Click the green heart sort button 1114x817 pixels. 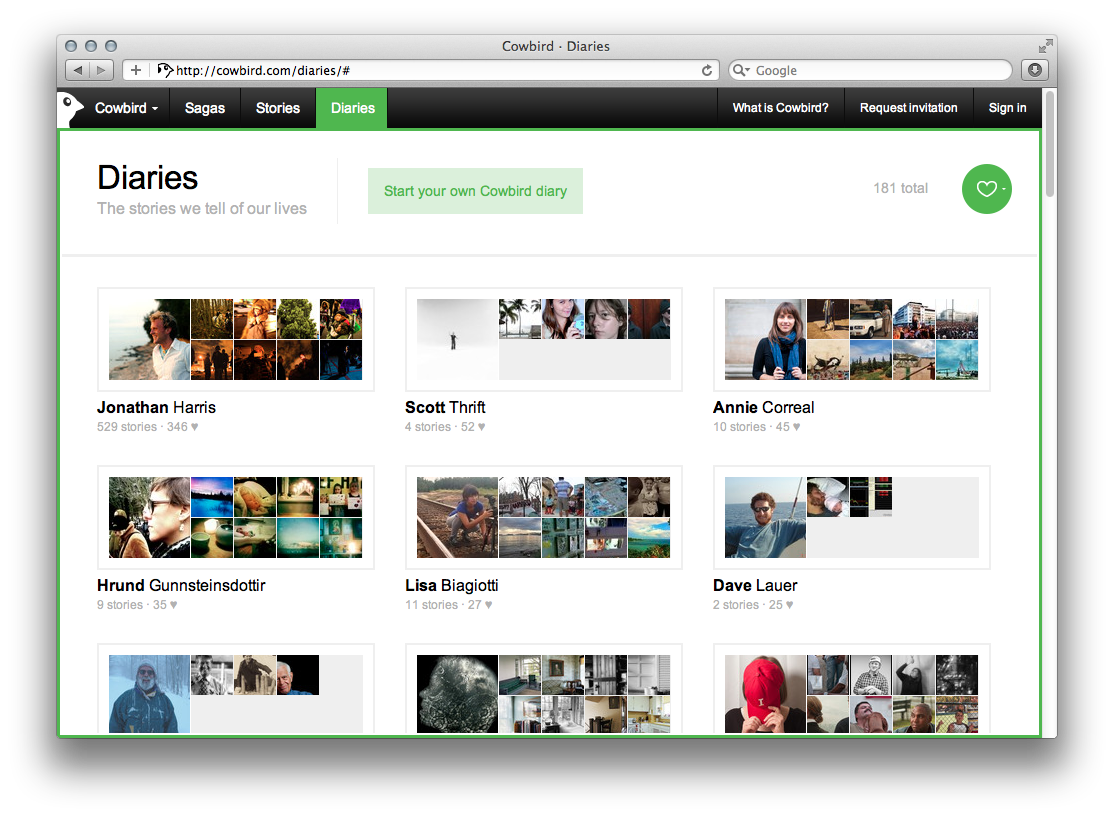(x=986, y=189)
